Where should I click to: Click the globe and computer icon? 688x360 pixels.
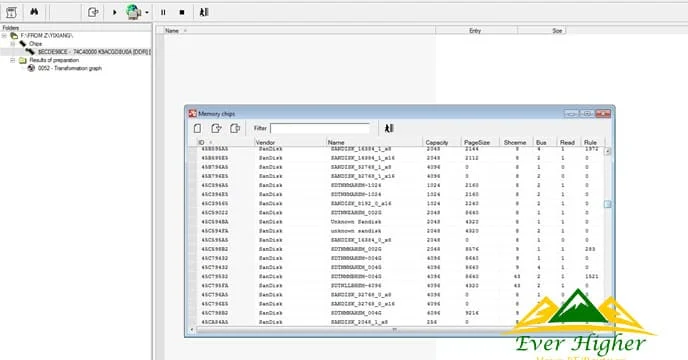133,12
